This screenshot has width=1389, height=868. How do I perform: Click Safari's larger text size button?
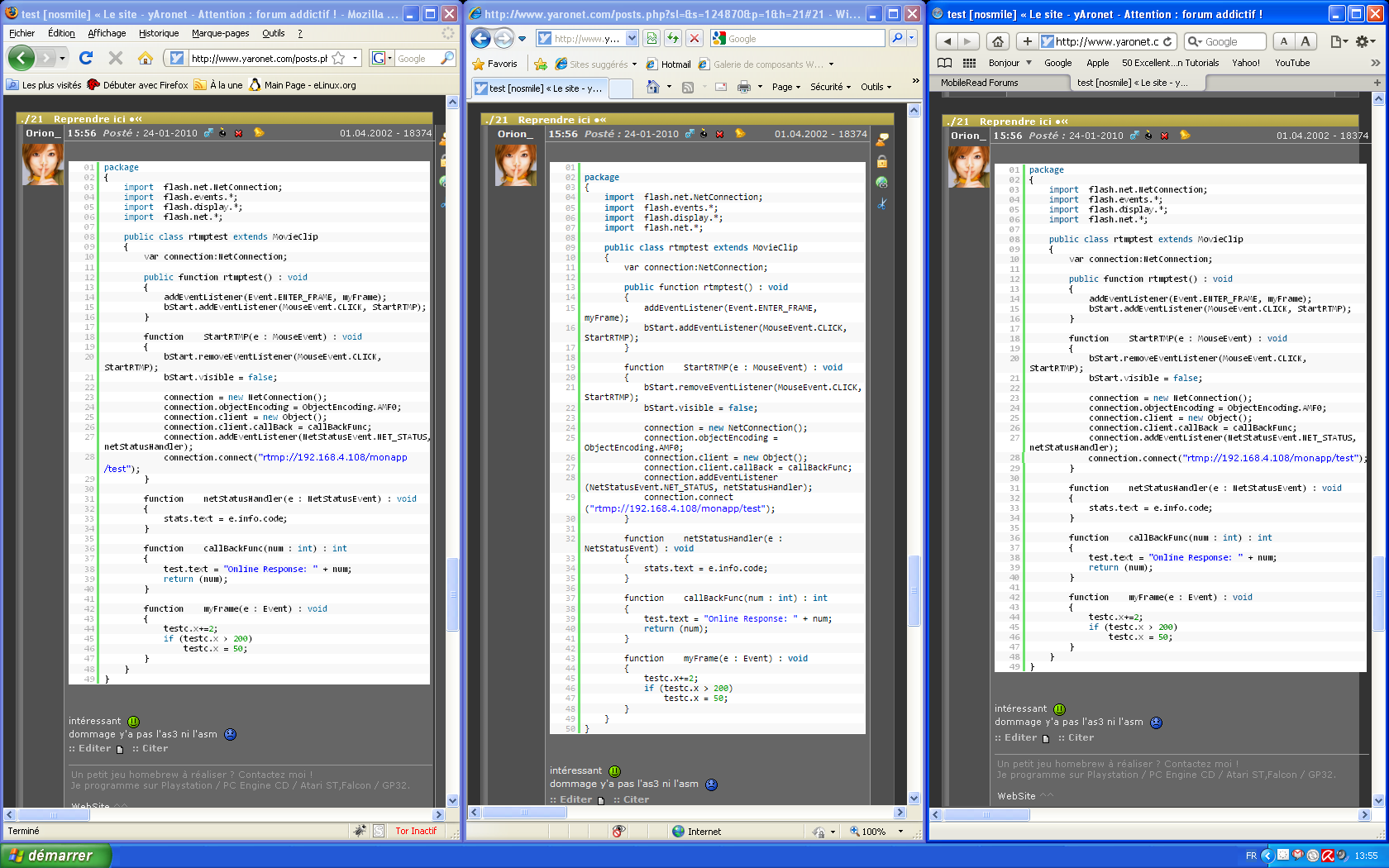click(1305, 41)
